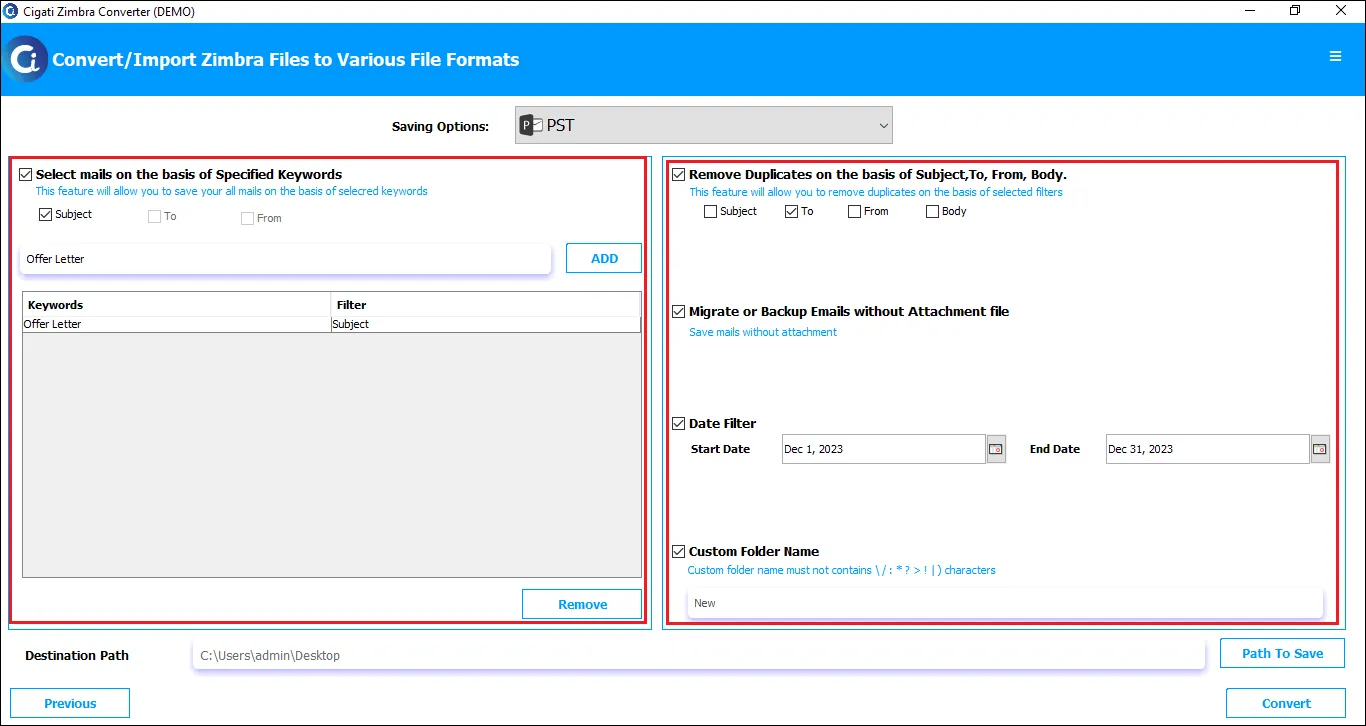Click the Cigati logo in header
The image size is (1366, 726).
pyautogui.click(x=25, y=59)
